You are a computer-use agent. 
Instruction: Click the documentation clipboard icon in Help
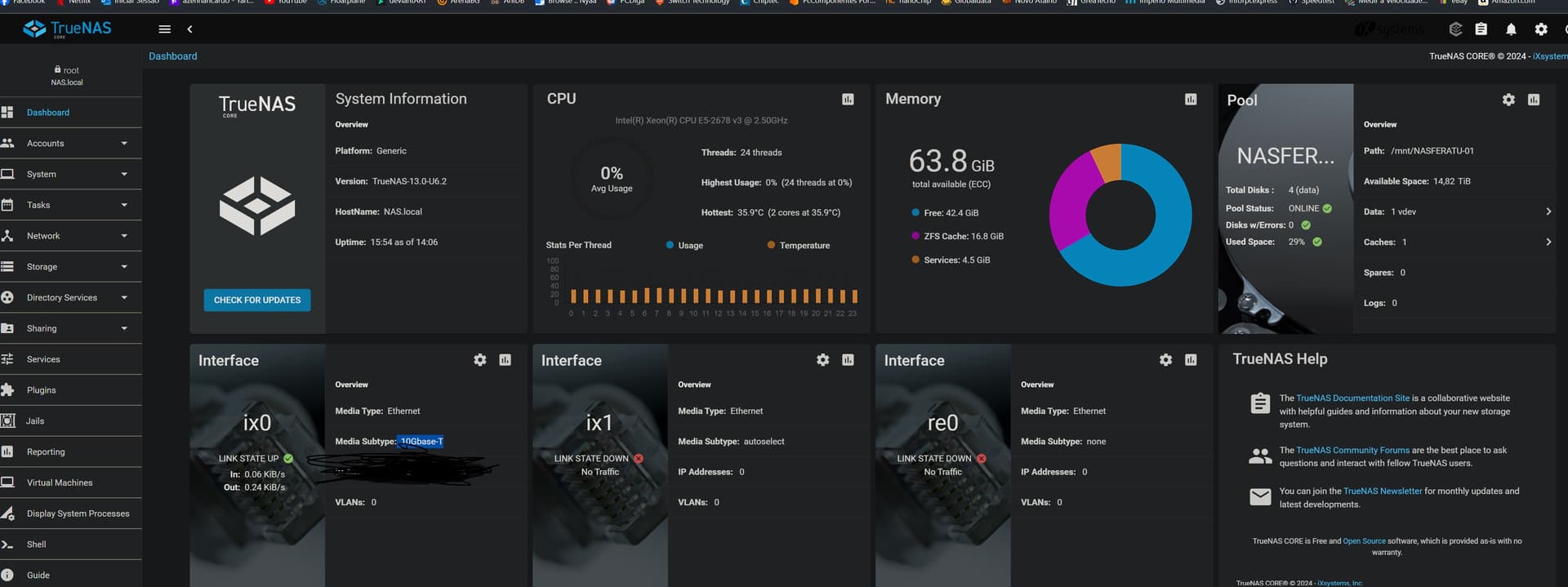coord(1260,403)
